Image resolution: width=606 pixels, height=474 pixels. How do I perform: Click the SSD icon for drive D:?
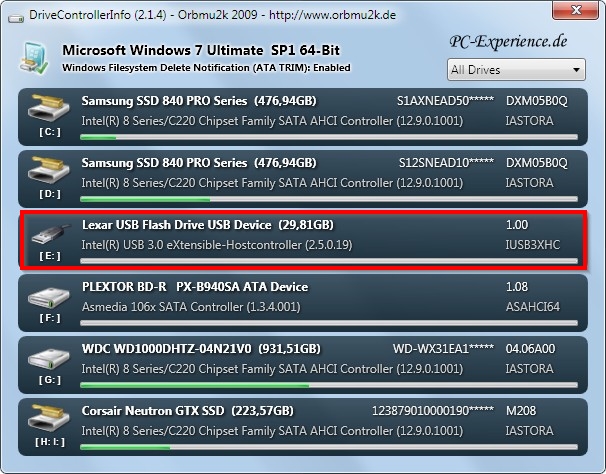[x=49, y=170]
